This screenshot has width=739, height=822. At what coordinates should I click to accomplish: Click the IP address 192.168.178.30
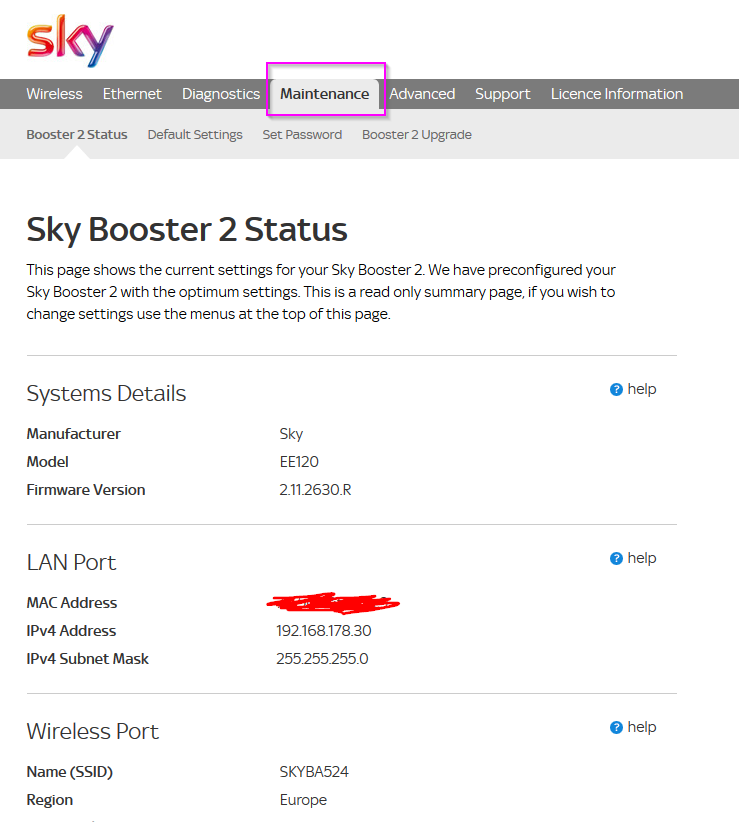(x=324, y=631)
